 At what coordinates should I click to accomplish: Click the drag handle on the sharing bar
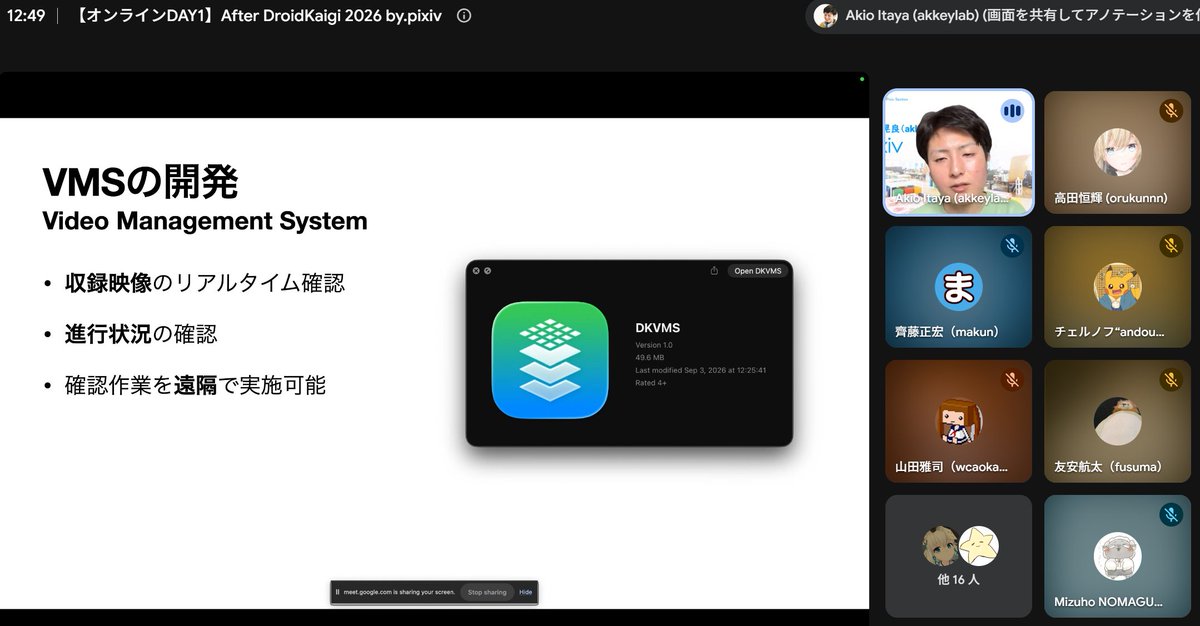[338, 592]
